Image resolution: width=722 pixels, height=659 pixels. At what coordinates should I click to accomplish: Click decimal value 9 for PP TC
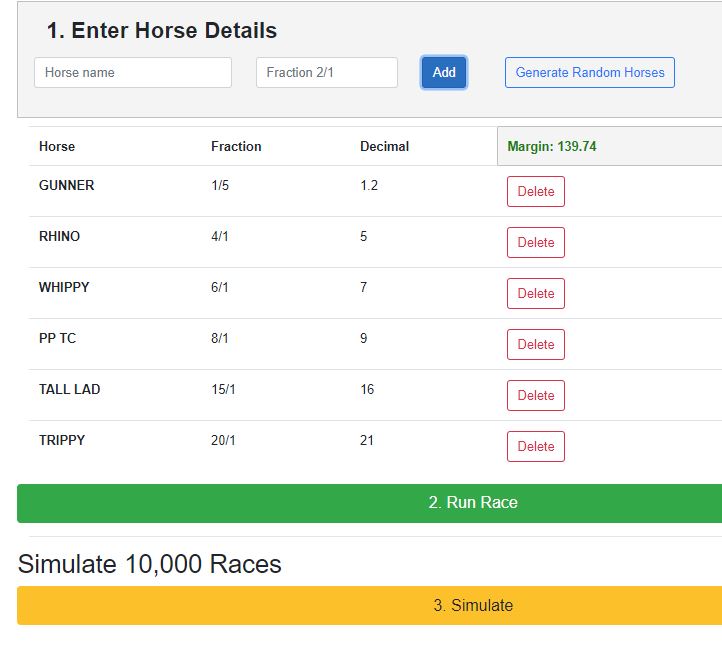(364, 338)
